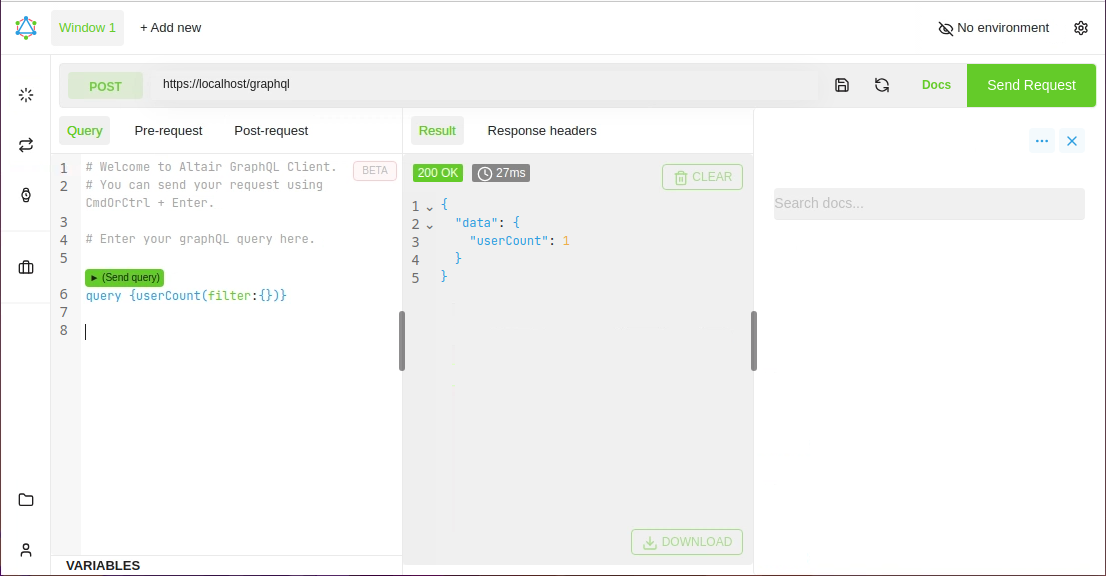Open the POST method dropdown
The width and height of the screenshot is (1106, 576).
[x=105, y=86]
